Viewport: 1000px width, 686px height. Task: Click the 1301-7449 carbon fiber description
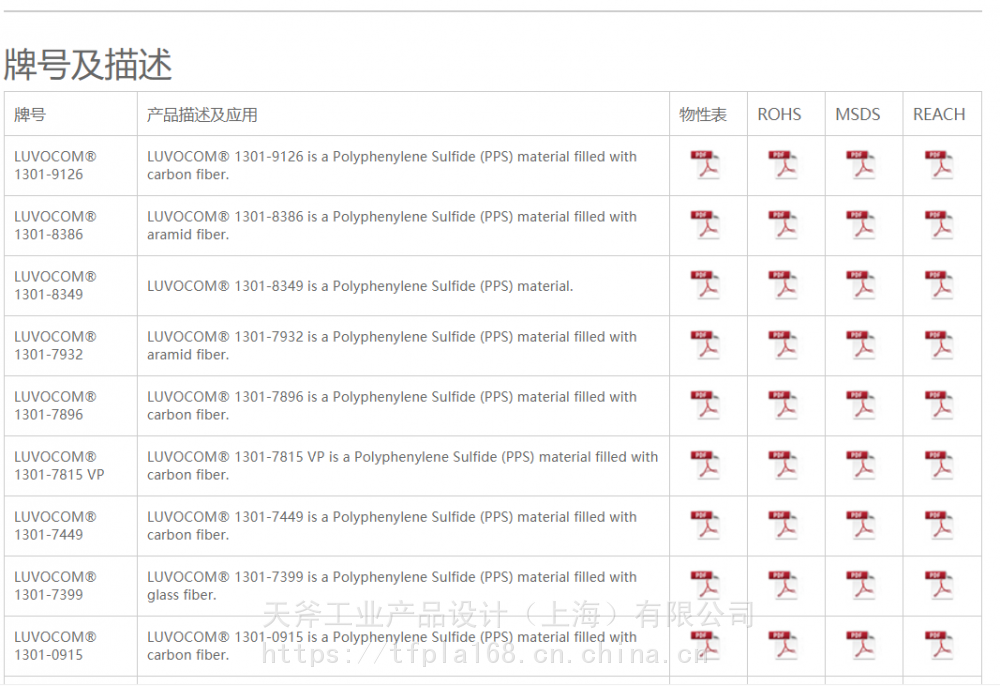[x=392, y=525]
